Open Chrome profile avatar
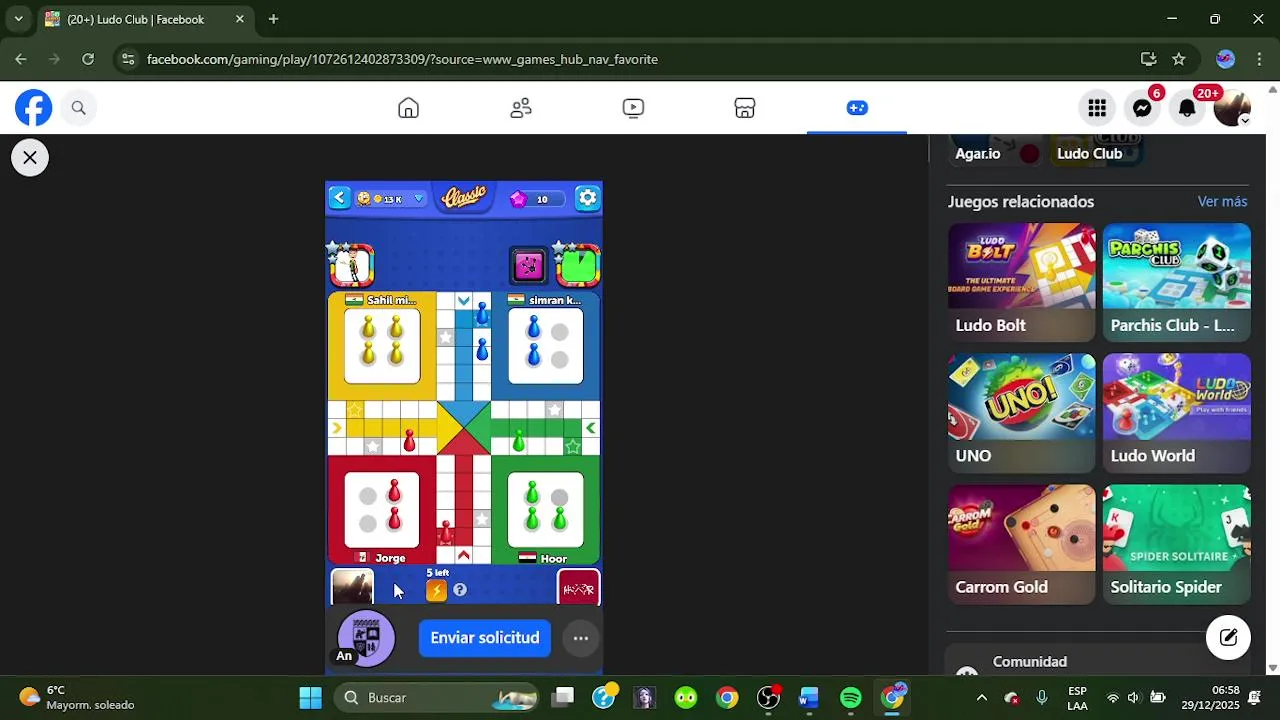The image size is (1280, 720). tap(1226, 59)
